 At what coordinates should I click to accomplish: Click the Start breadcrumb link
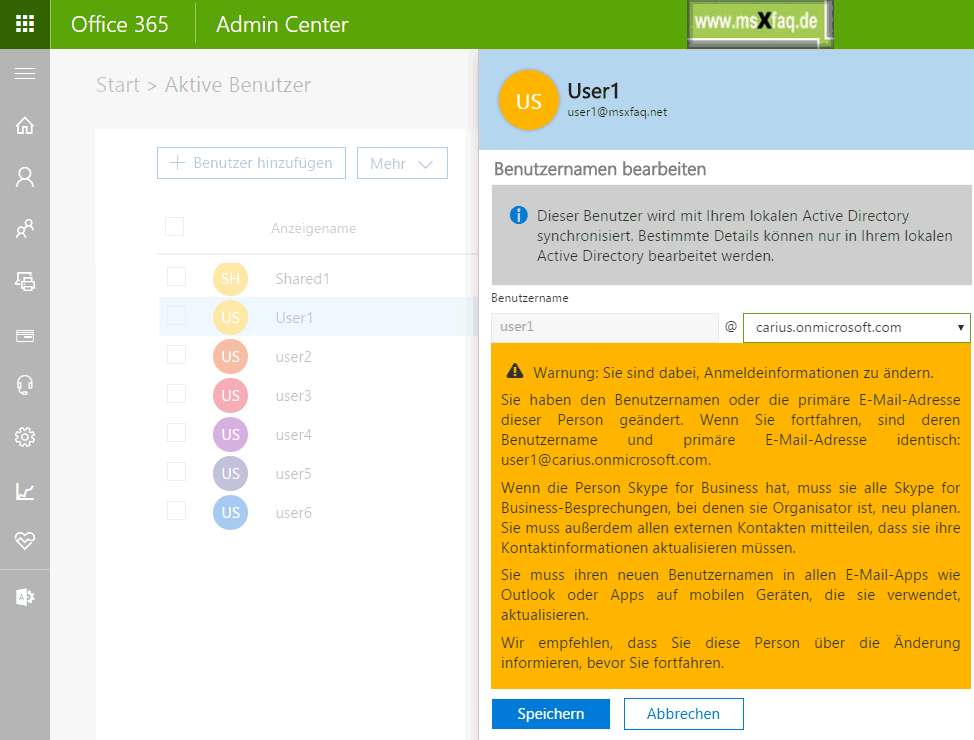click(x=118, y=85)
